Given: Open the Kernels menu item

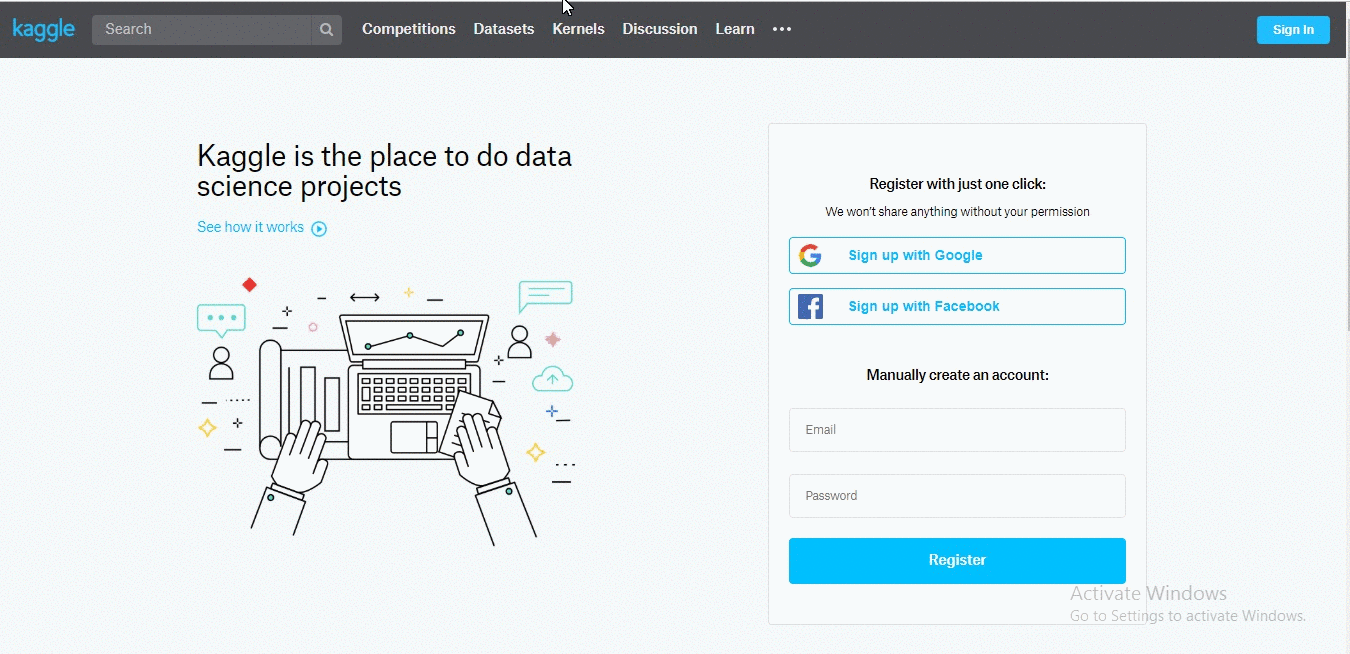Looking at the screenshot, I should click(x=578, y=29).
